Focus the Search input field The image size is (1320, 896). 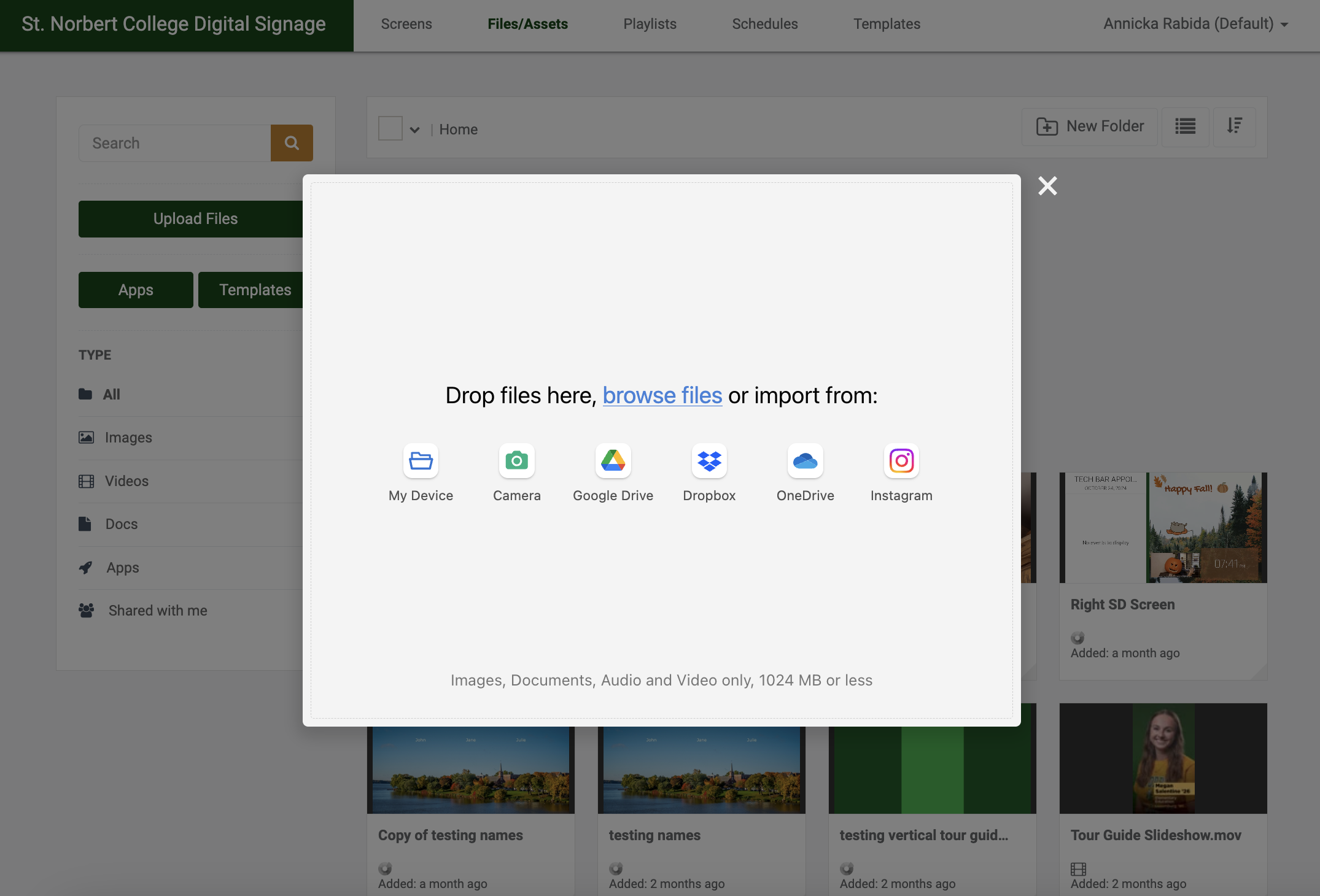pos(174,143)
